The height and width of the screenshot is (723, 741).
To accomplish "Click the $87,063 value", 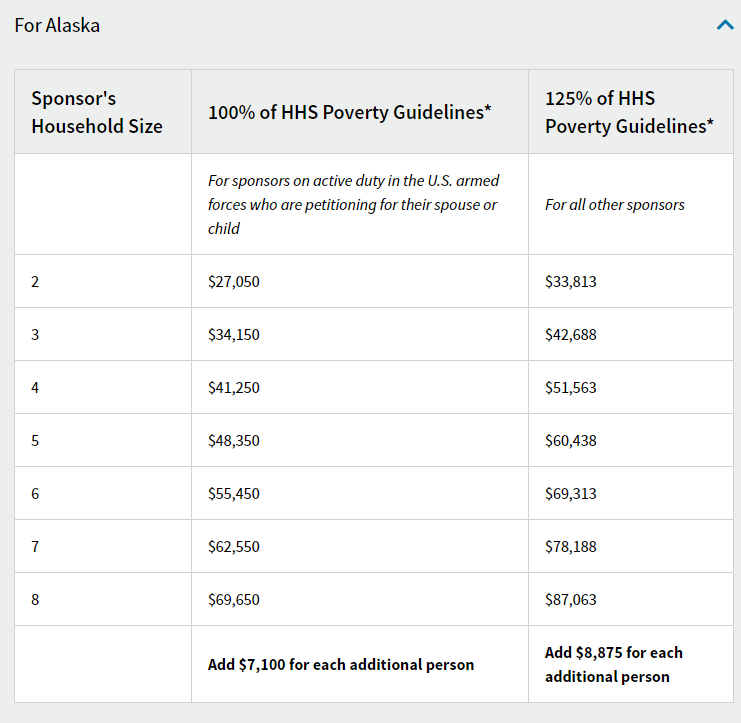I will [x=571, y=599].
